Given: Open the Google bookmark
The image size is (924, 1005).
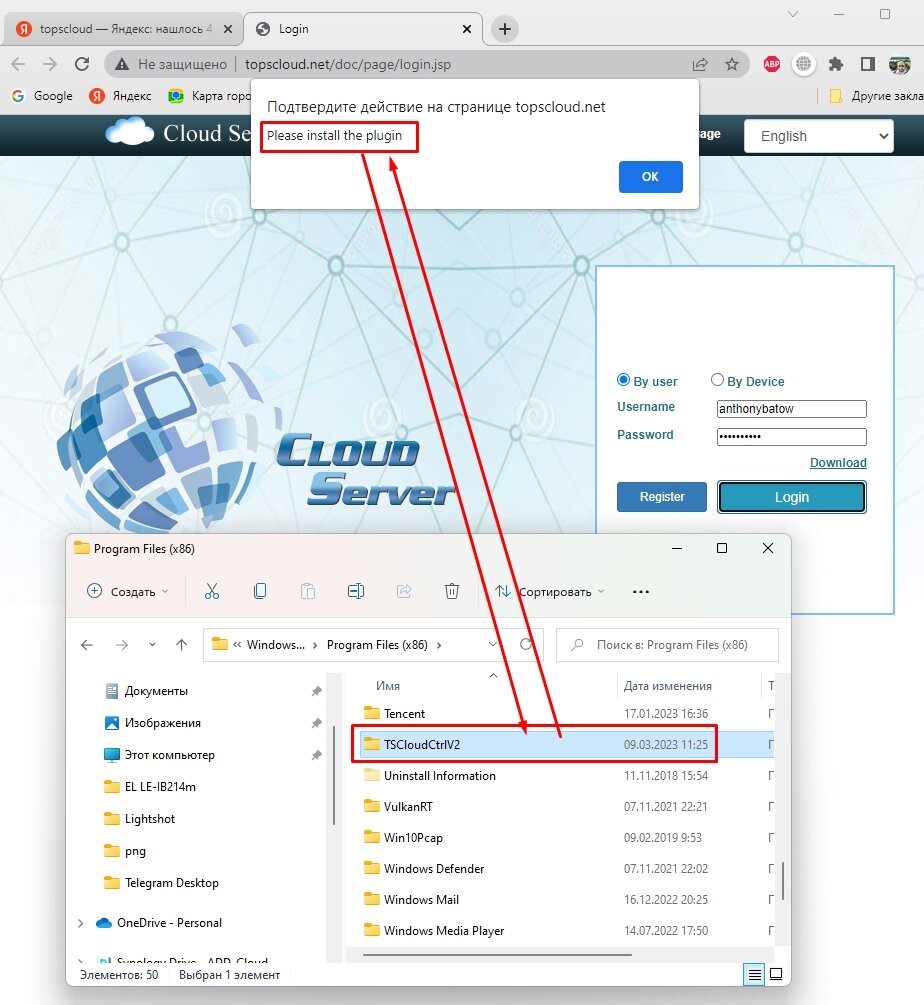Looking at the screenshot, I should tap(42, 96).
